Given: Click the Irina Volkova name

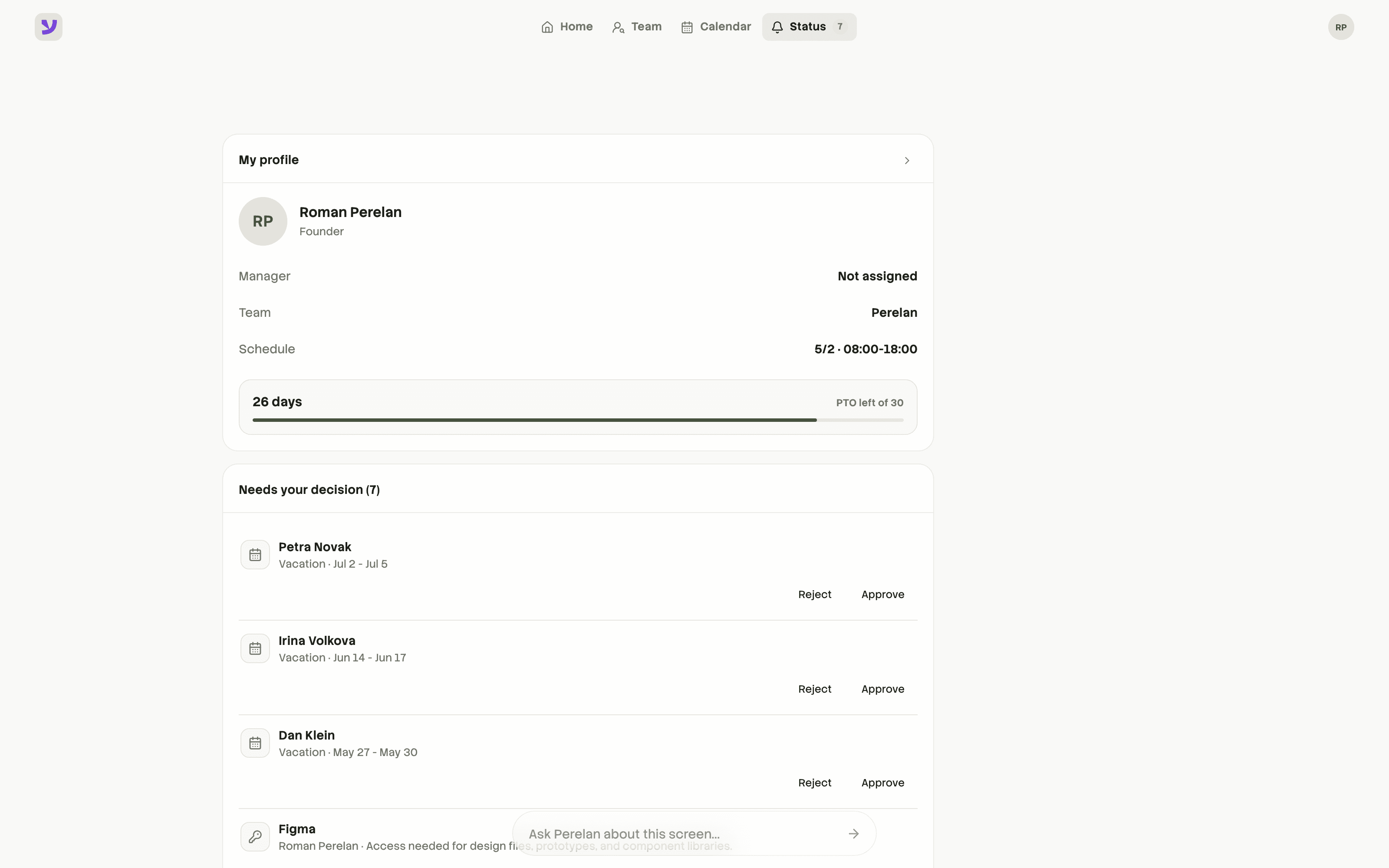Looking at the screenshot, I should [x=317, y=641].
